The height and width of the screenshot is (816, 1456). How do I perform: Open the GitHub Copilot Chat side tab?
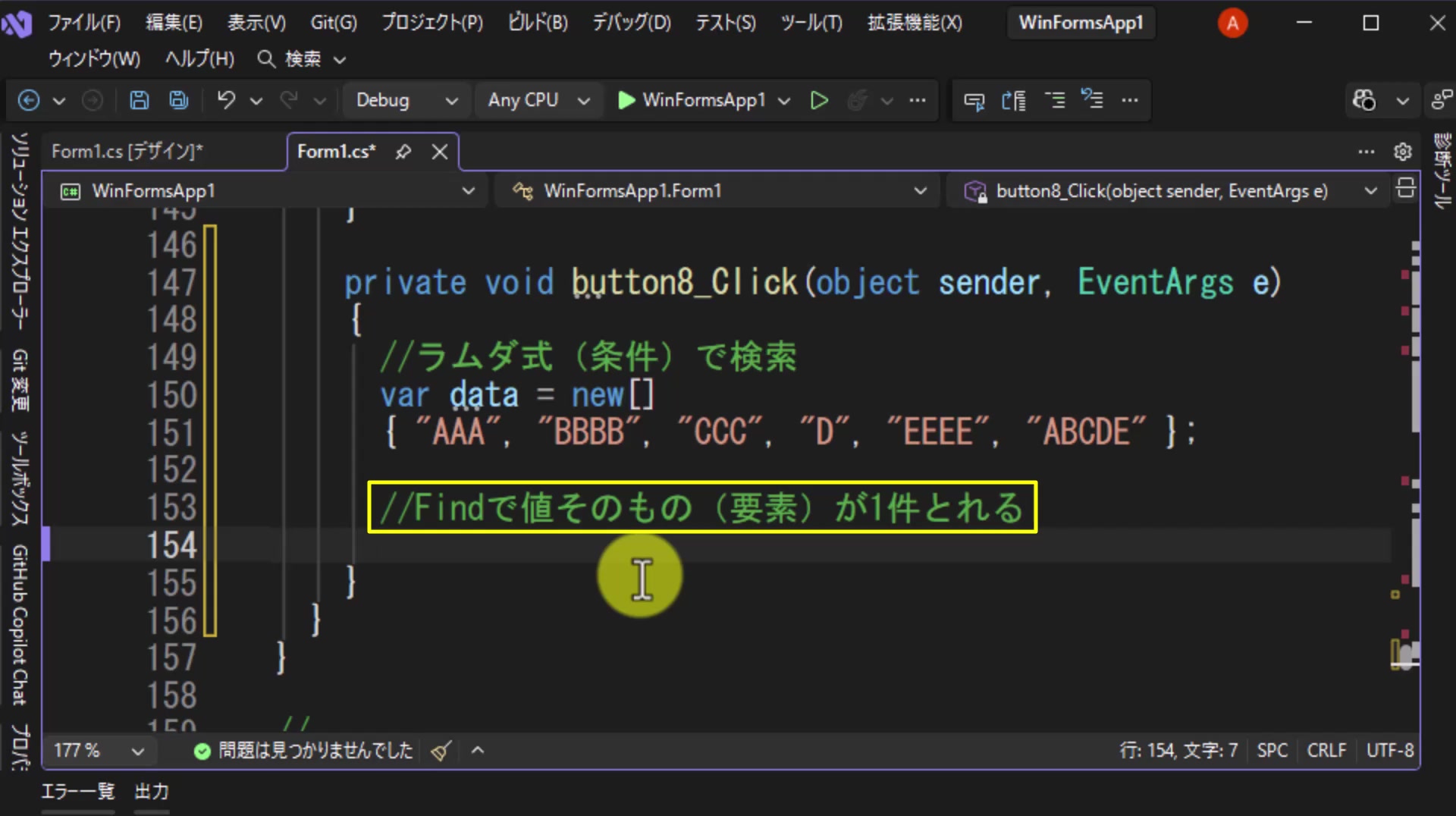(20, 625)
